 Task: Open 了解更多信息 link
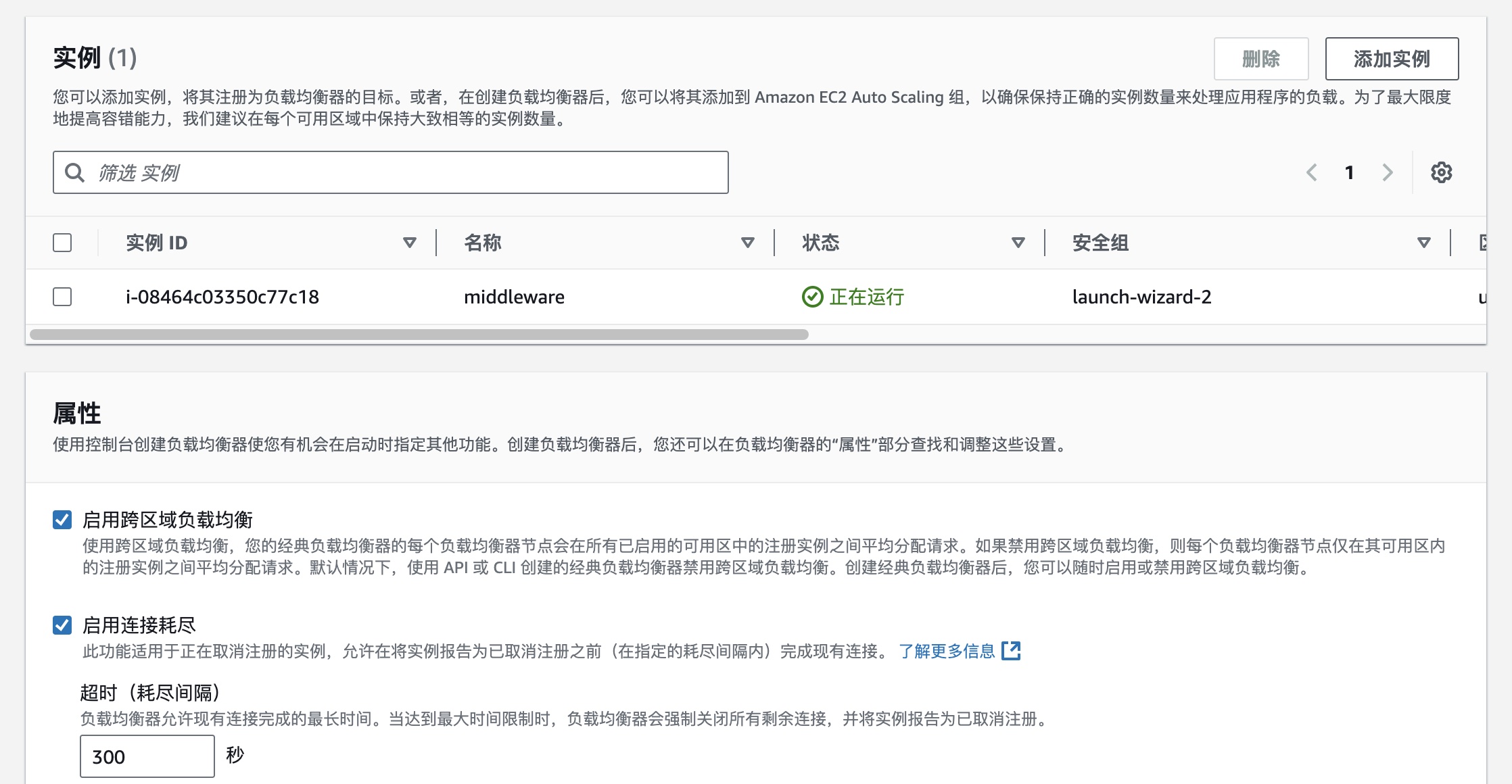coord(947,651)
